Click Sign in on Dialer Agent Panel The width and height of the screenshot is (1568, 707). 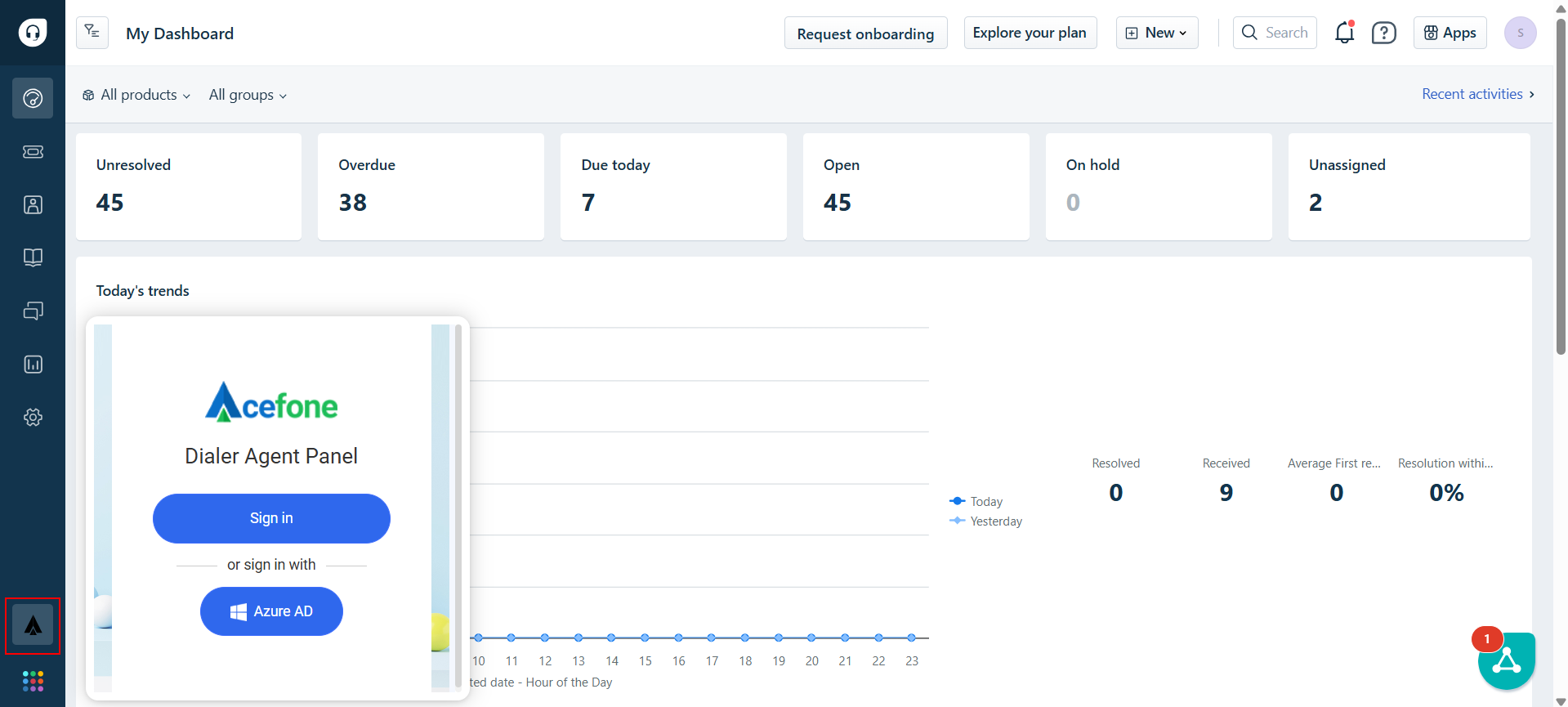pyautogui.click(x=271, y=518)
